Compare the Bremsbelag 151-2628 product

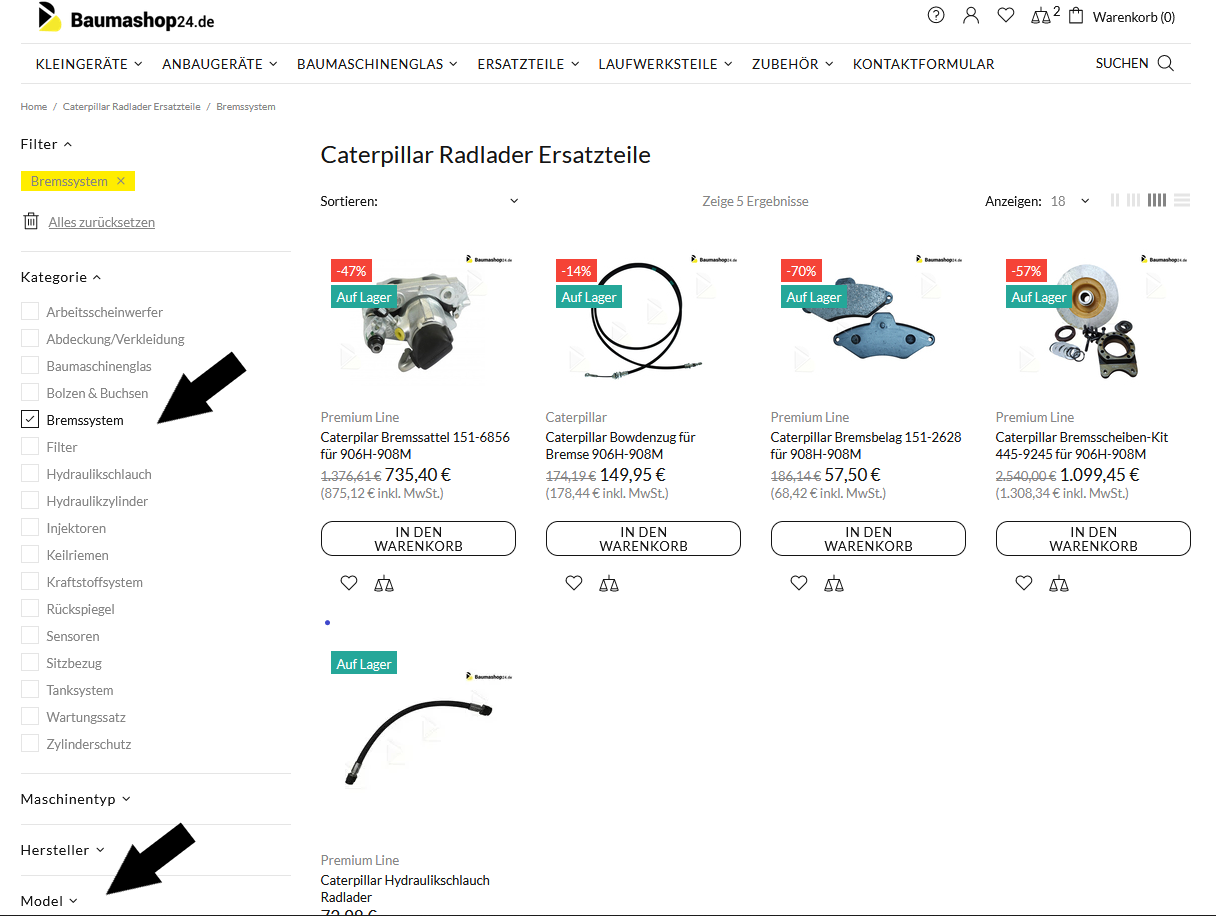tap(834, 583)
